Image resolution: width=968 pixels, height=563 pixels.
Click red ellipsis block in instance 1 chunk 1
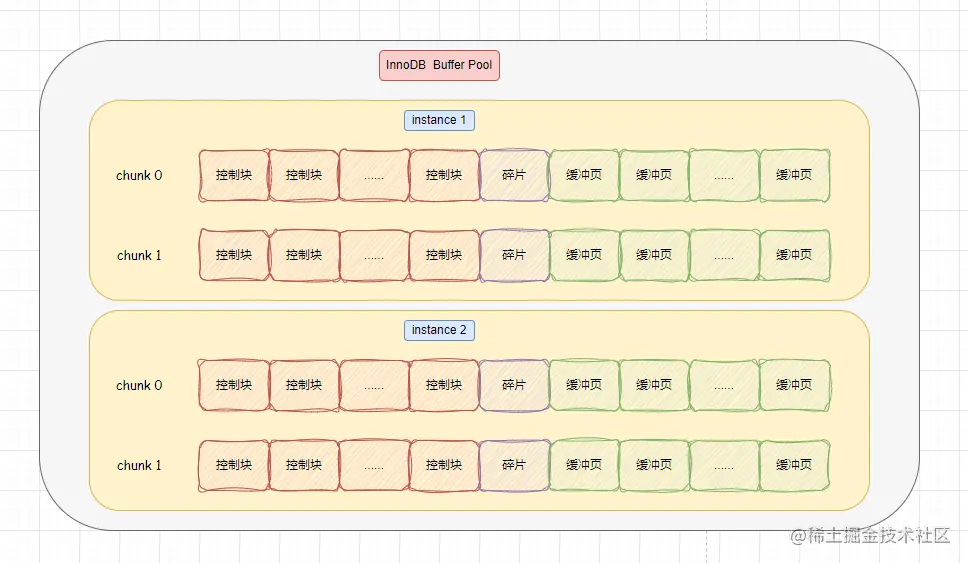(374, 256)
